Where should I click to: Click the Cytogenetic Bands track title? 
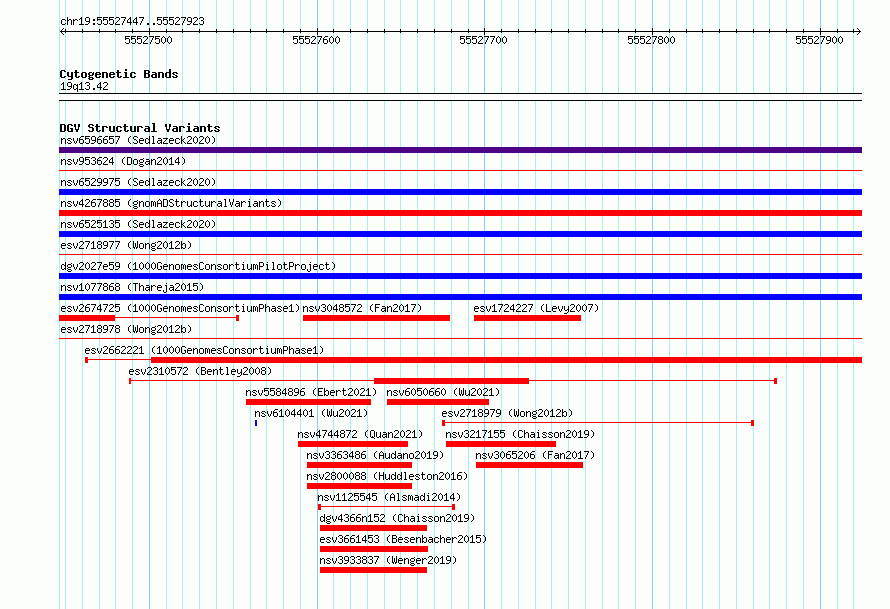click(x=119, y=74)
